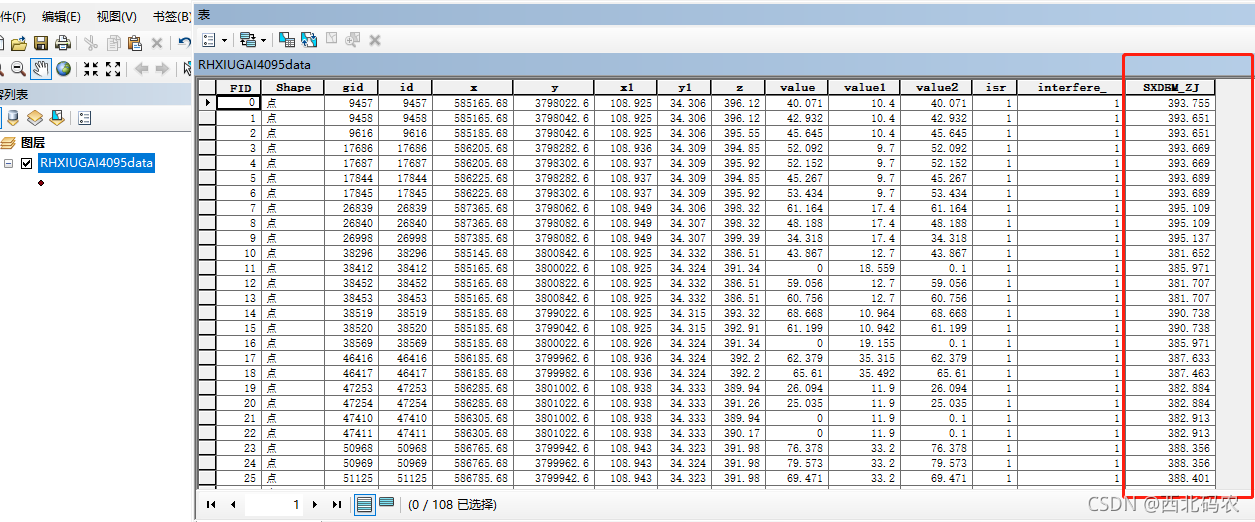1255x522 pixels.
Task: Open Related Tables dropdown arrow
Action: [x=263, y=40]
